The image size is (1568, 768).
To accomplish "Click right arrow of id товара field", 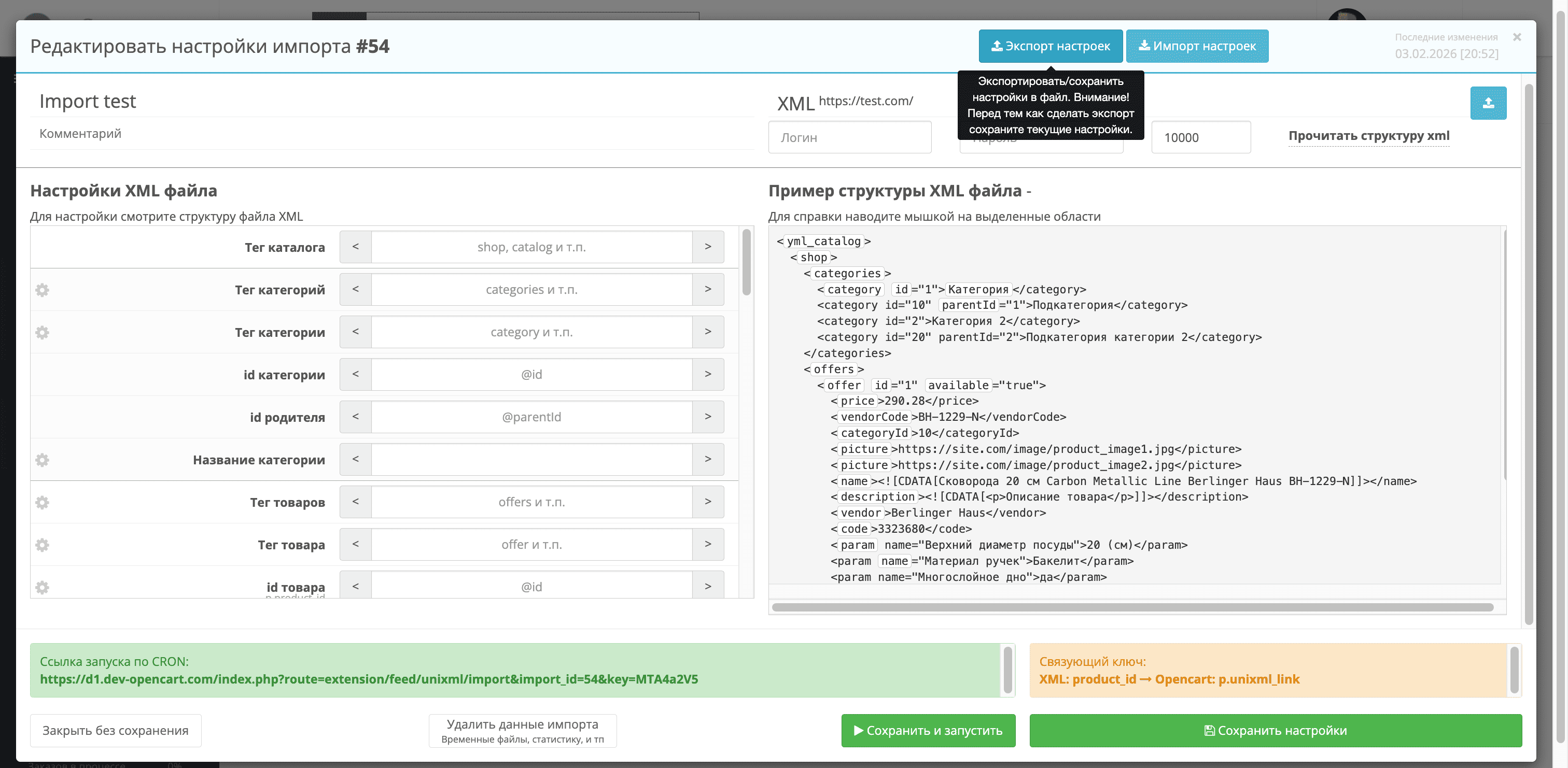I will point(708,585).
